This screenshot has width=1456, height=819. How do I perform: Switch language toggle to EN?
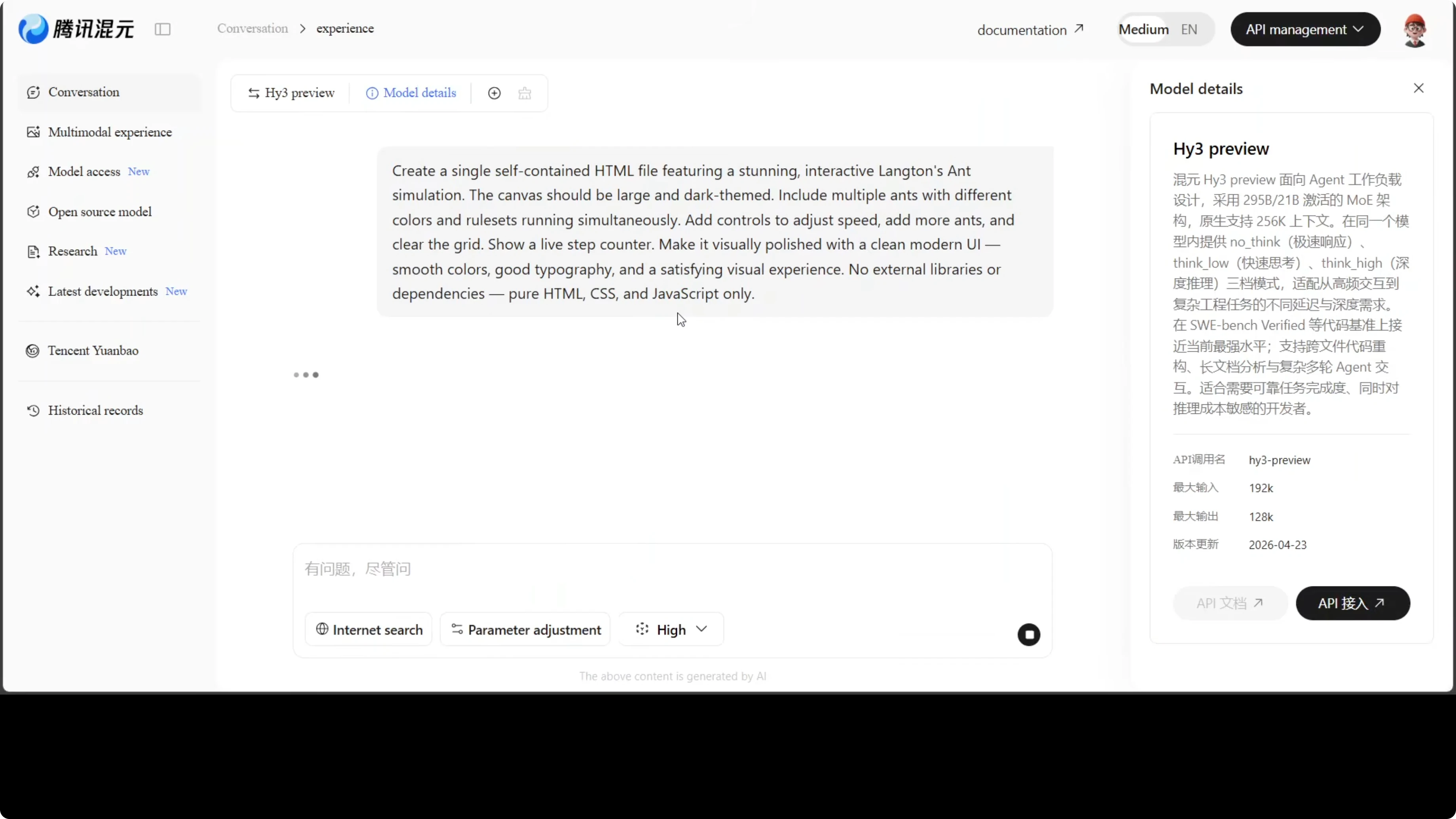[1189, 29]
